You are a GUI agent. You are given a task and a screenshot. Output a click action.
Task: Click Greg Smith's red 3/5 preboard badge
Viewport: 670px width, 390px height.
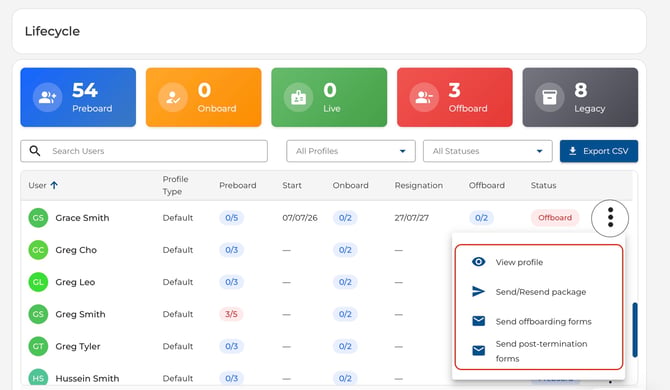coord(231,314)
